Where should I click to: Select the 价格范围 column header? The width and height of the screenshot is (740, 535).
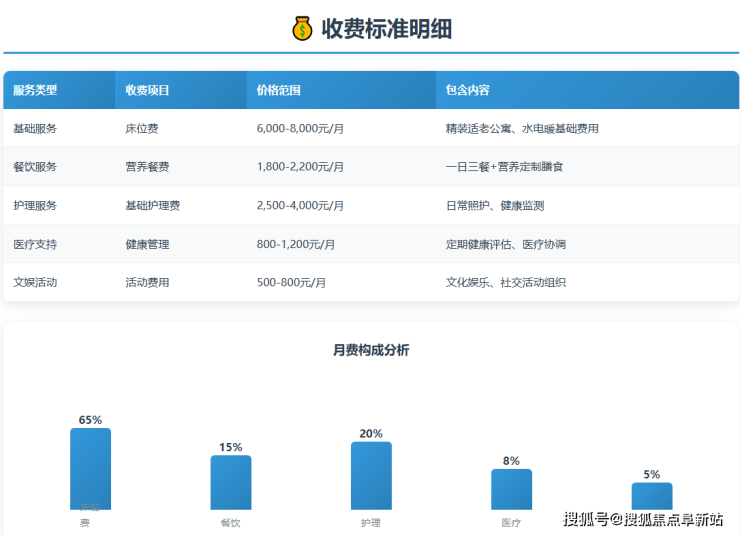(278, 90)
